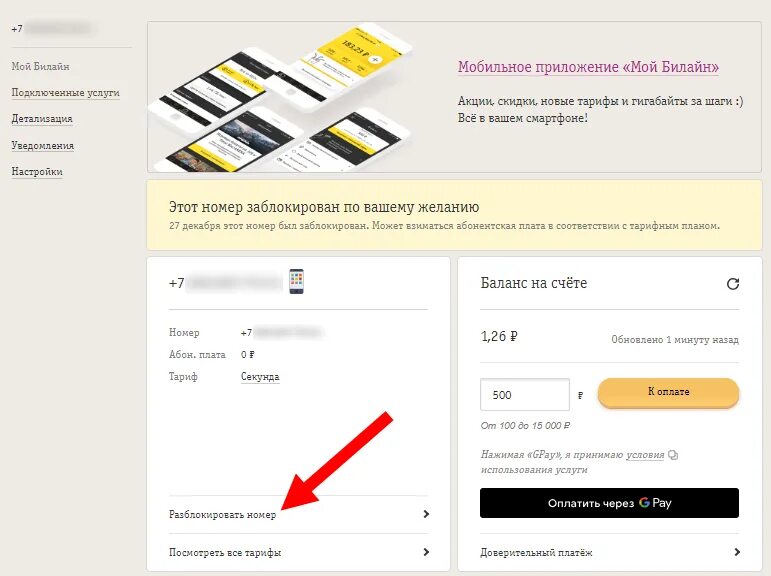
Task: Pay with Оплатить через G Pay button
Action: tap(609, 503)
